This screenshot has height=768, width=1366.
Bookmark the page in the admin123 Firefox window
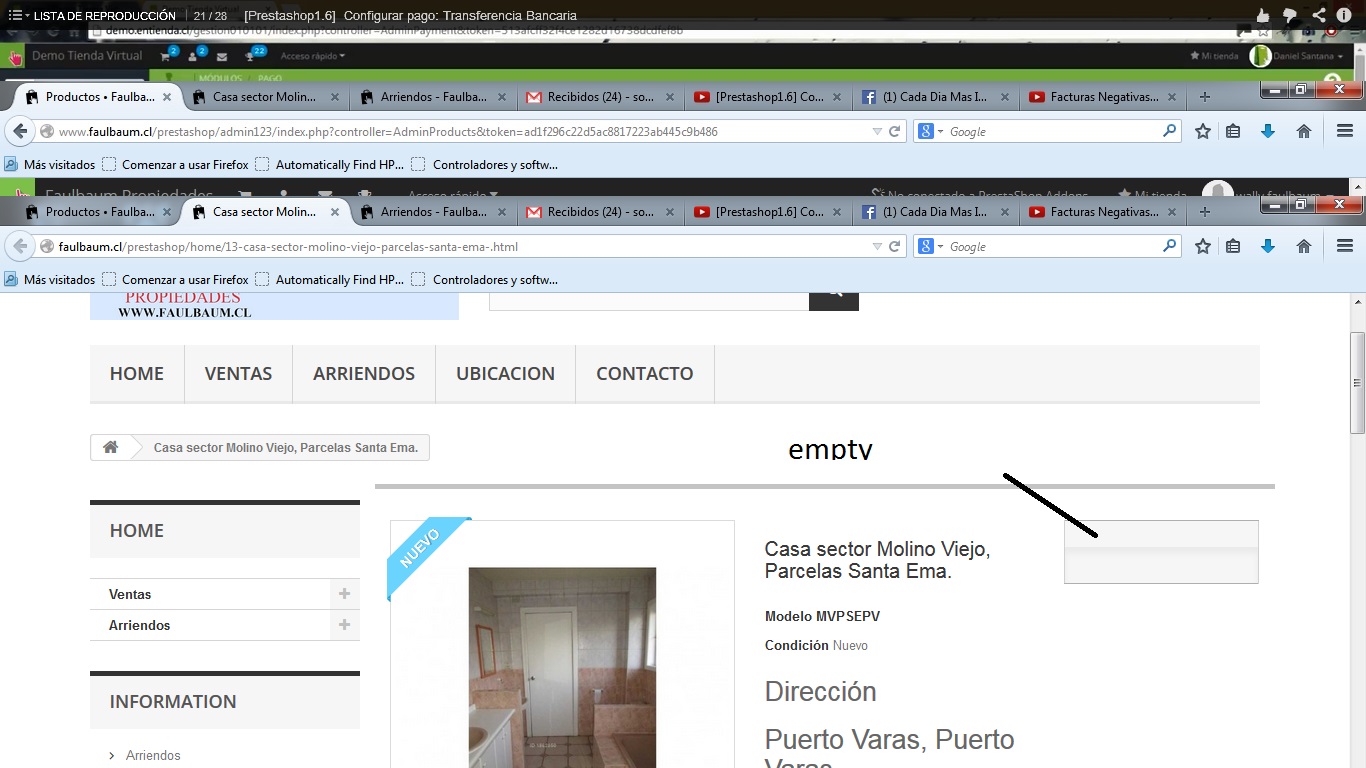pyautogui.click(x=1203, y=131)
